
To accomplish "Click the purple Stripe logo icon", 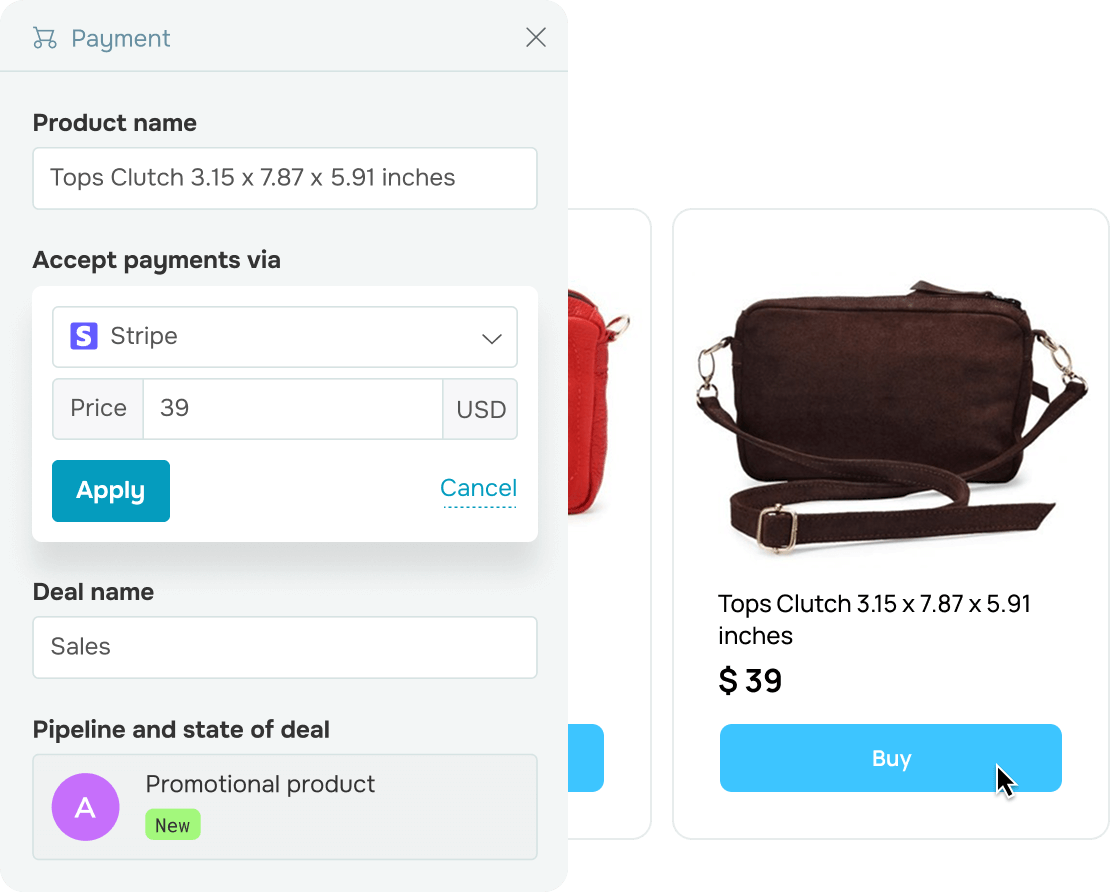I will (85, 337).
